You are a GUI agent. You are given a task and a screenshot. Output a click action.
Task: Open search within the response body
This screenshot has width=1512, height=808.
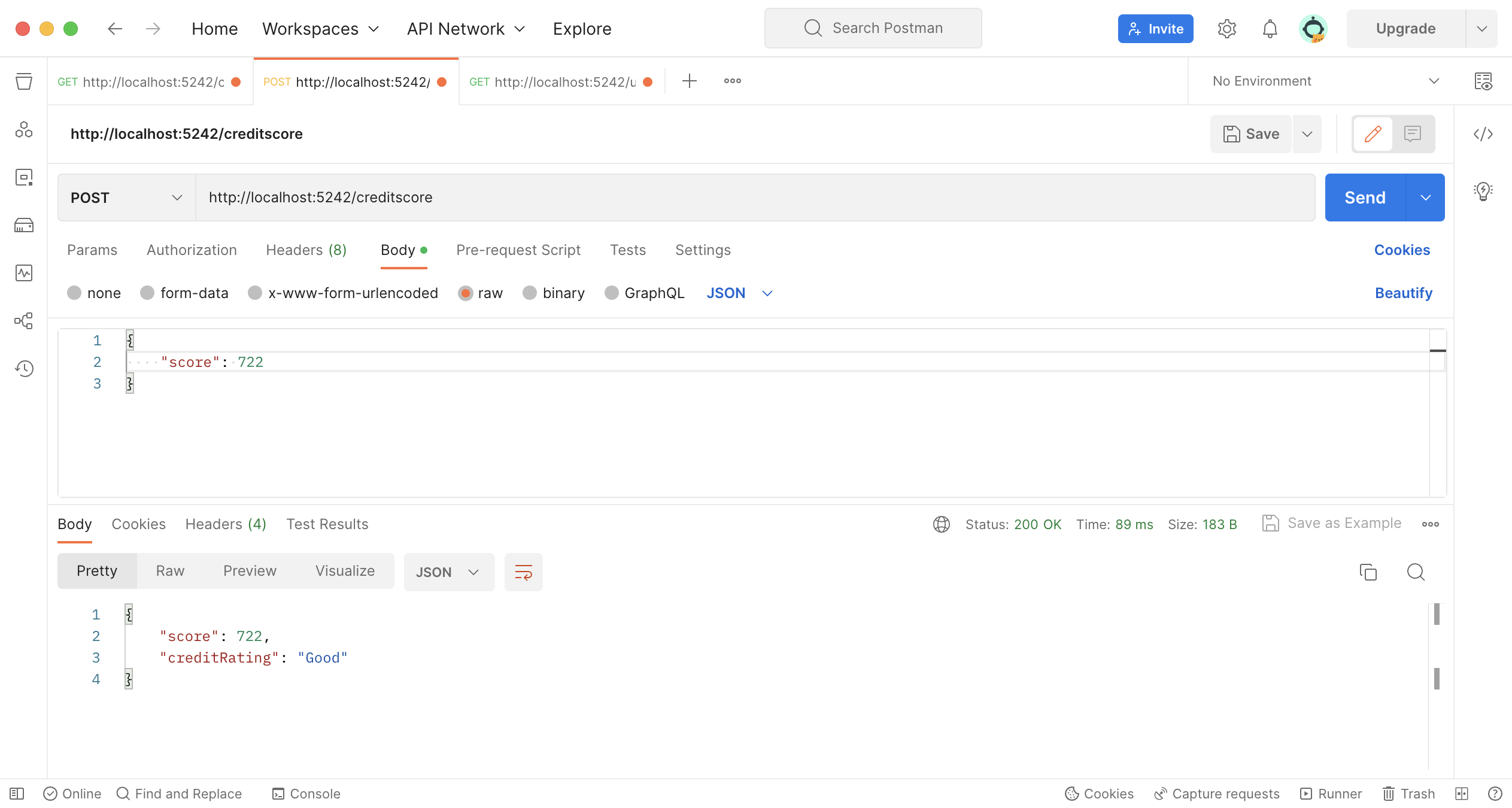[x=1415, y=572]
